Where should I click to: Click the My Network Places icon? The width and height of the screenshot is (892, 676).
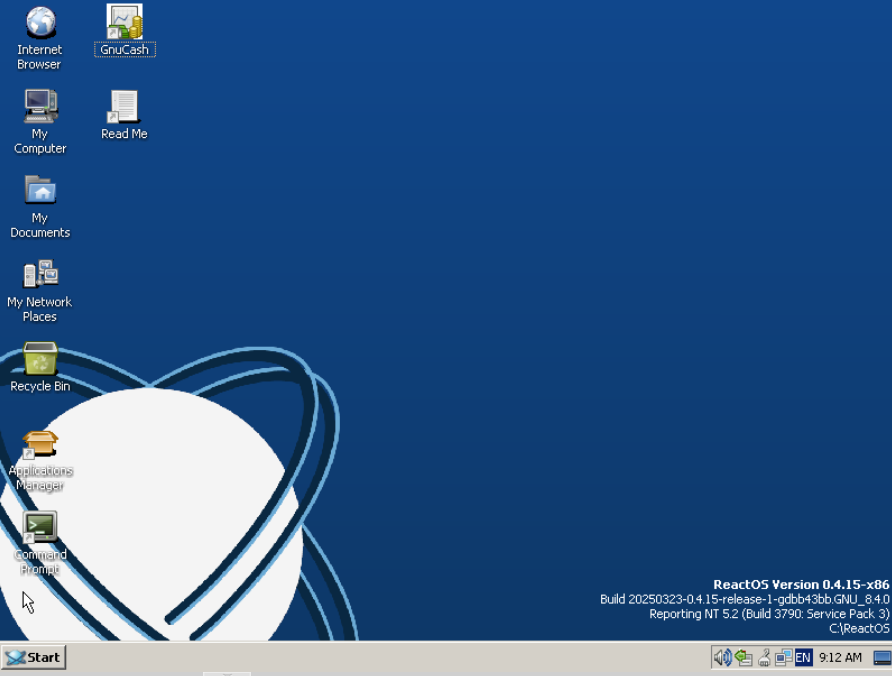(40, 276)
